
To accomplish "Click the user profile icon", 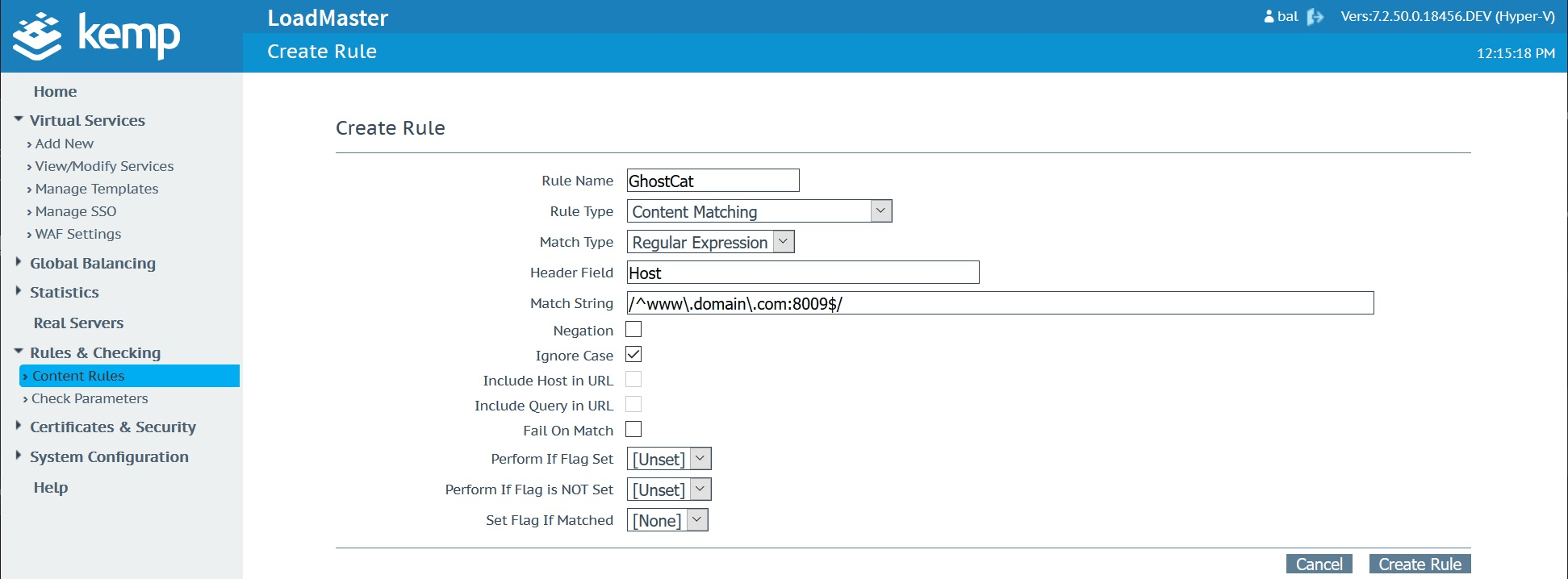I will [x=1269, y=17].
